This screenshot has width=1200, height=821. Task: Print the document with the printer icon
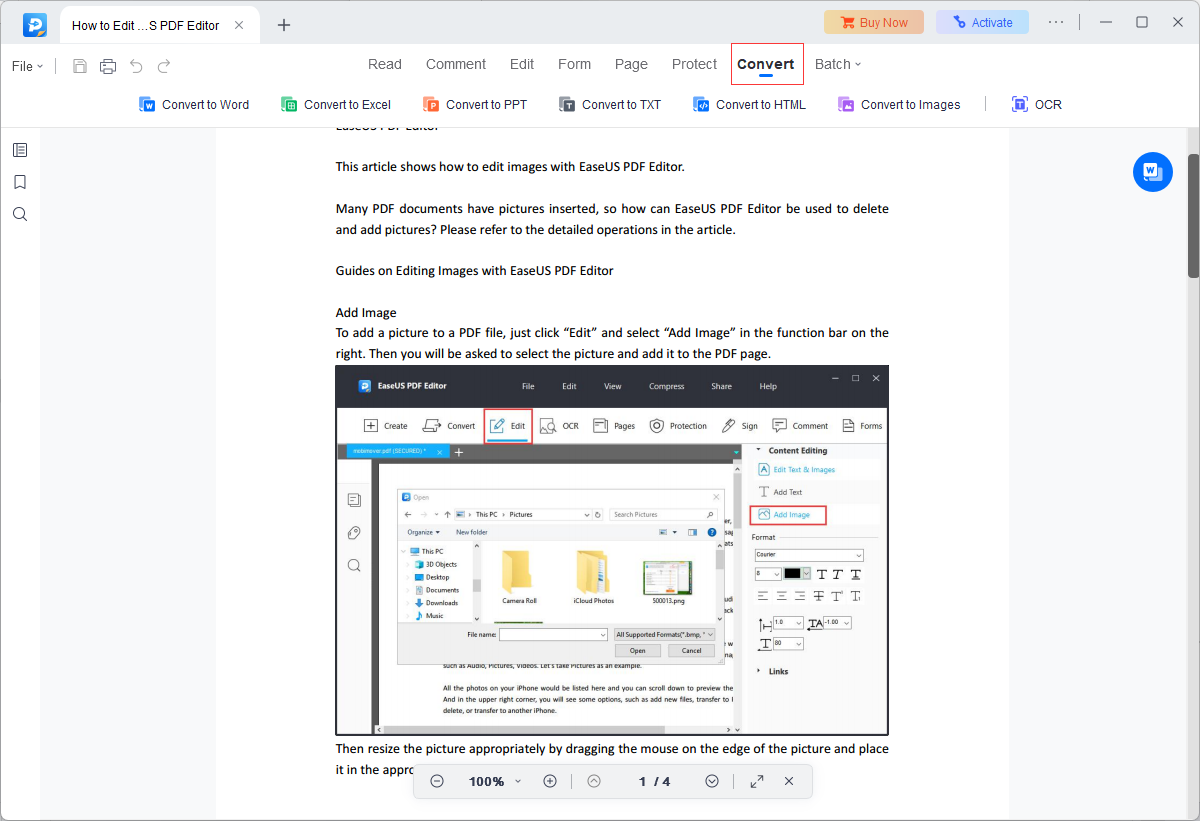(x=108, y=66)
